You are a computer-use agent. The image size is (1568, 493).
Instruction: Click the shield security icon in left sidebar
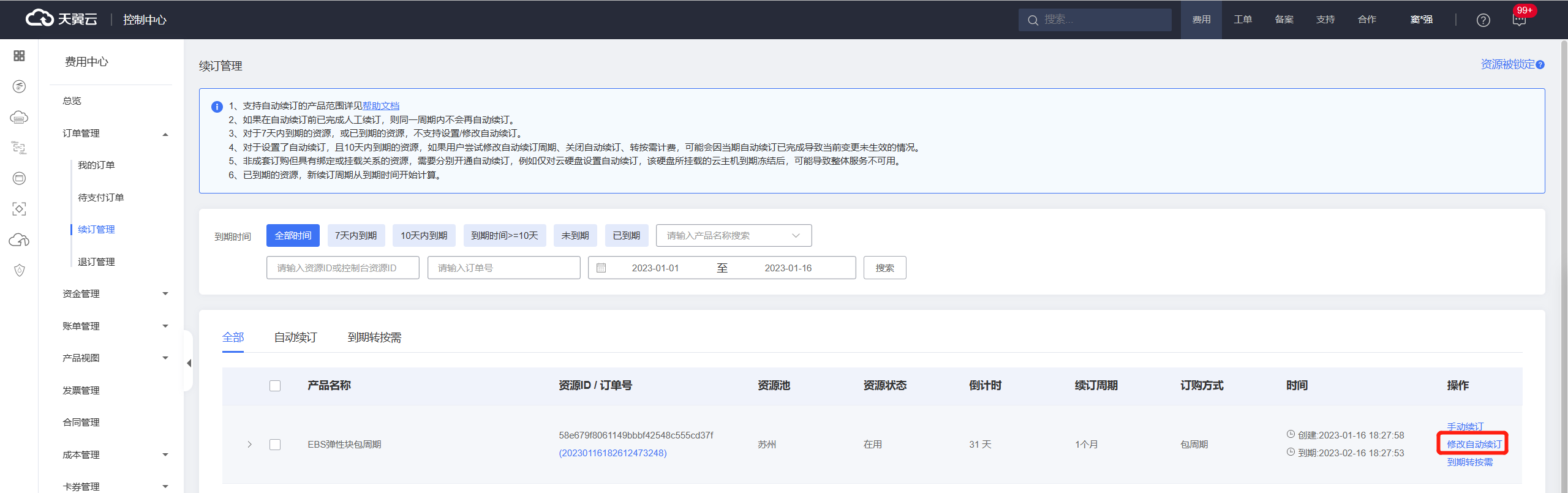point(19,271)
